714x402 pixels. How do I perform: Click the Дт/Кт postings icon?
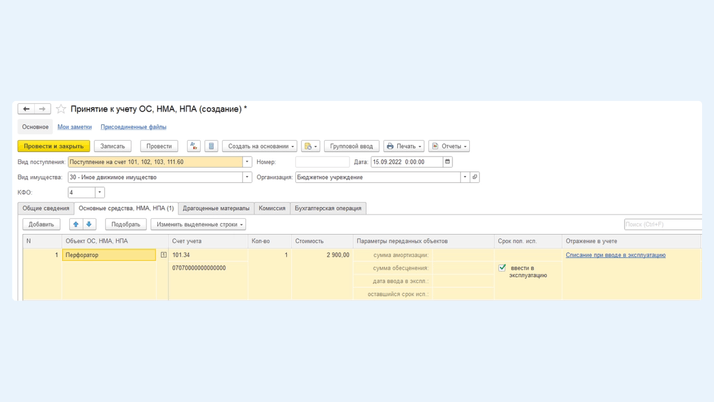tap(194, 146)
